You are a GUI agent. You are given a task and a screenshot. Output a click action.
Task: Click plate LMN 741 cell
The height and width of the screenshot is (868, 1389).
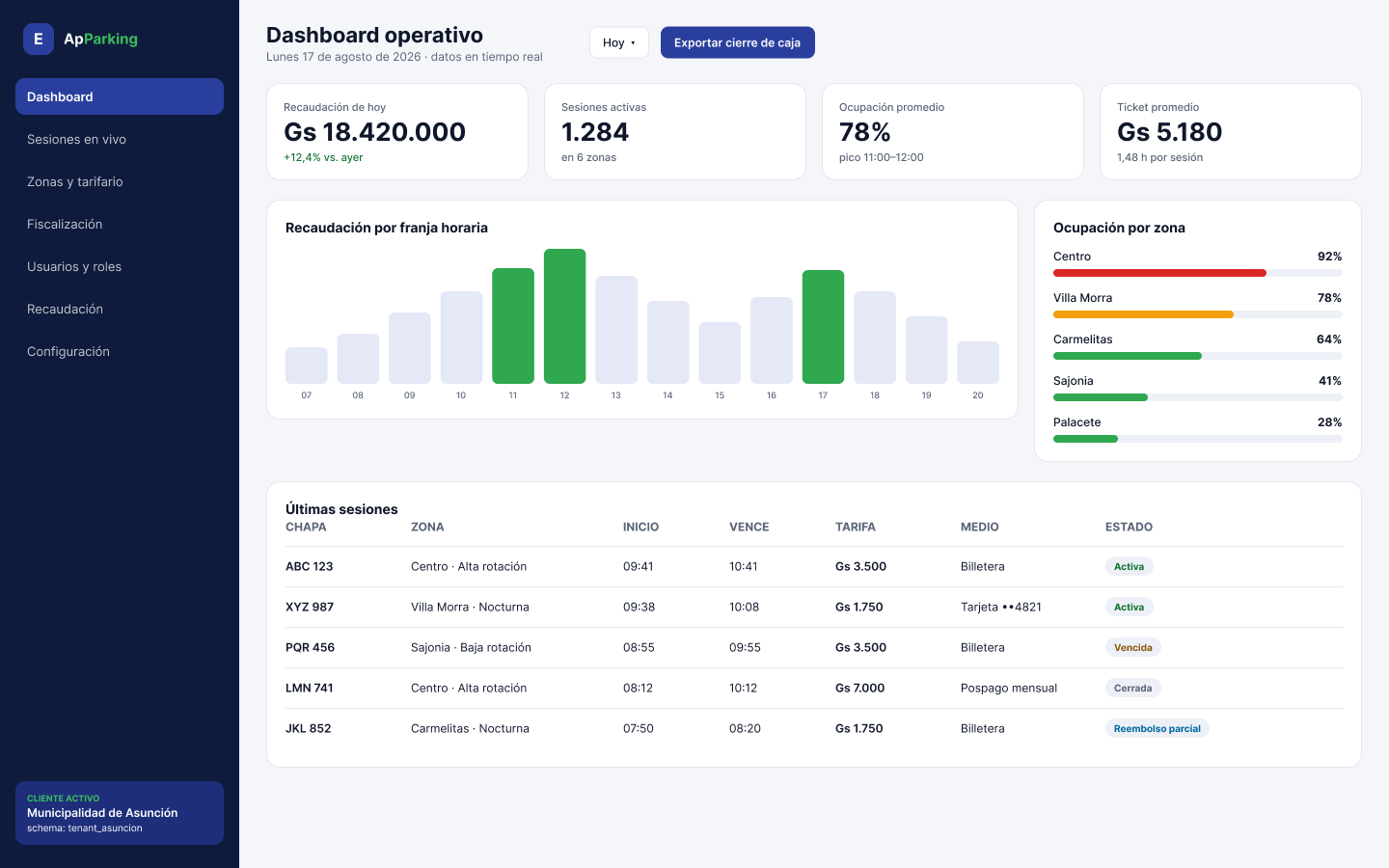(310, 689)
